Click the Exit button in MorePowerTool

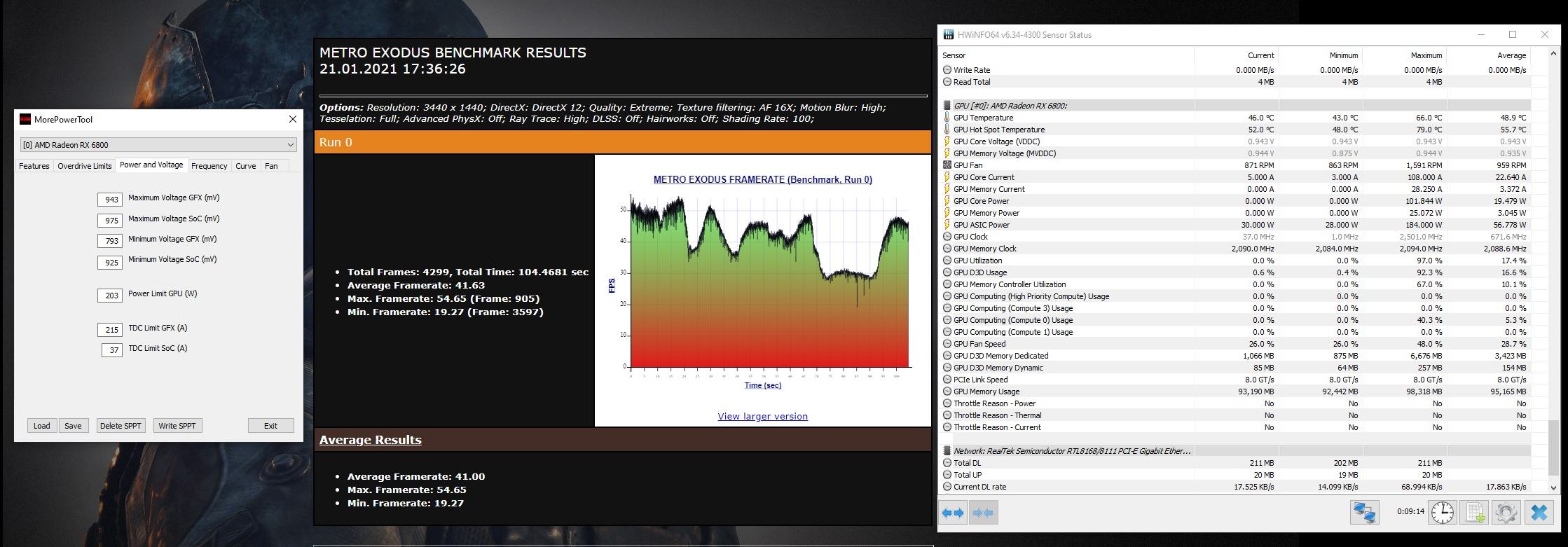(270, 426)
